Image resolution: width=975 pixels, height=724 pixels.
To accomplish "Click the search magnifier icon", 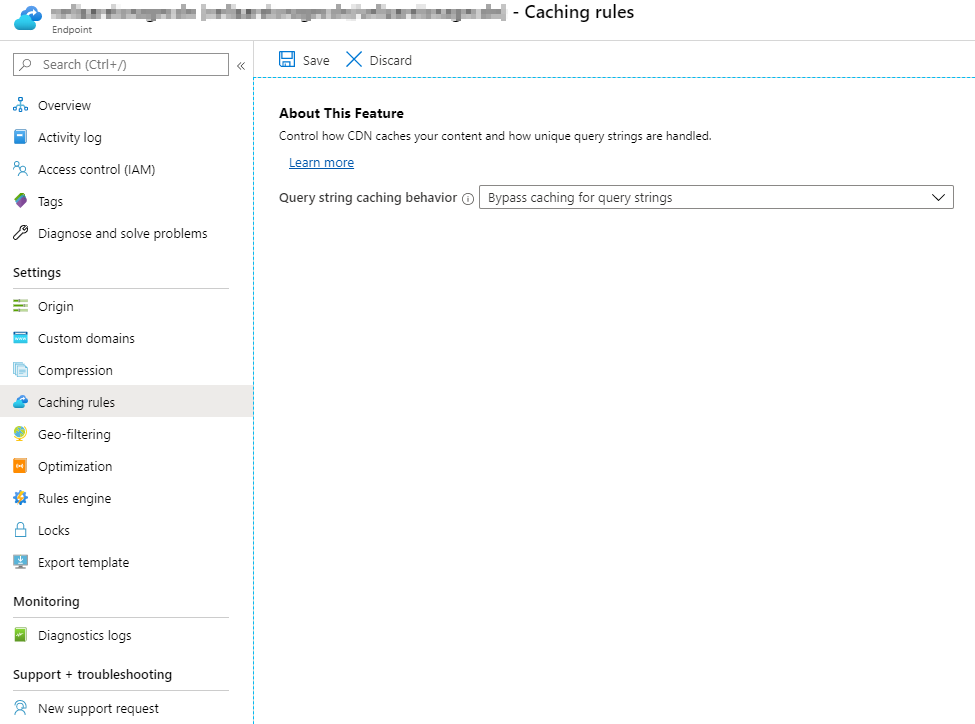I will [25, 64].
